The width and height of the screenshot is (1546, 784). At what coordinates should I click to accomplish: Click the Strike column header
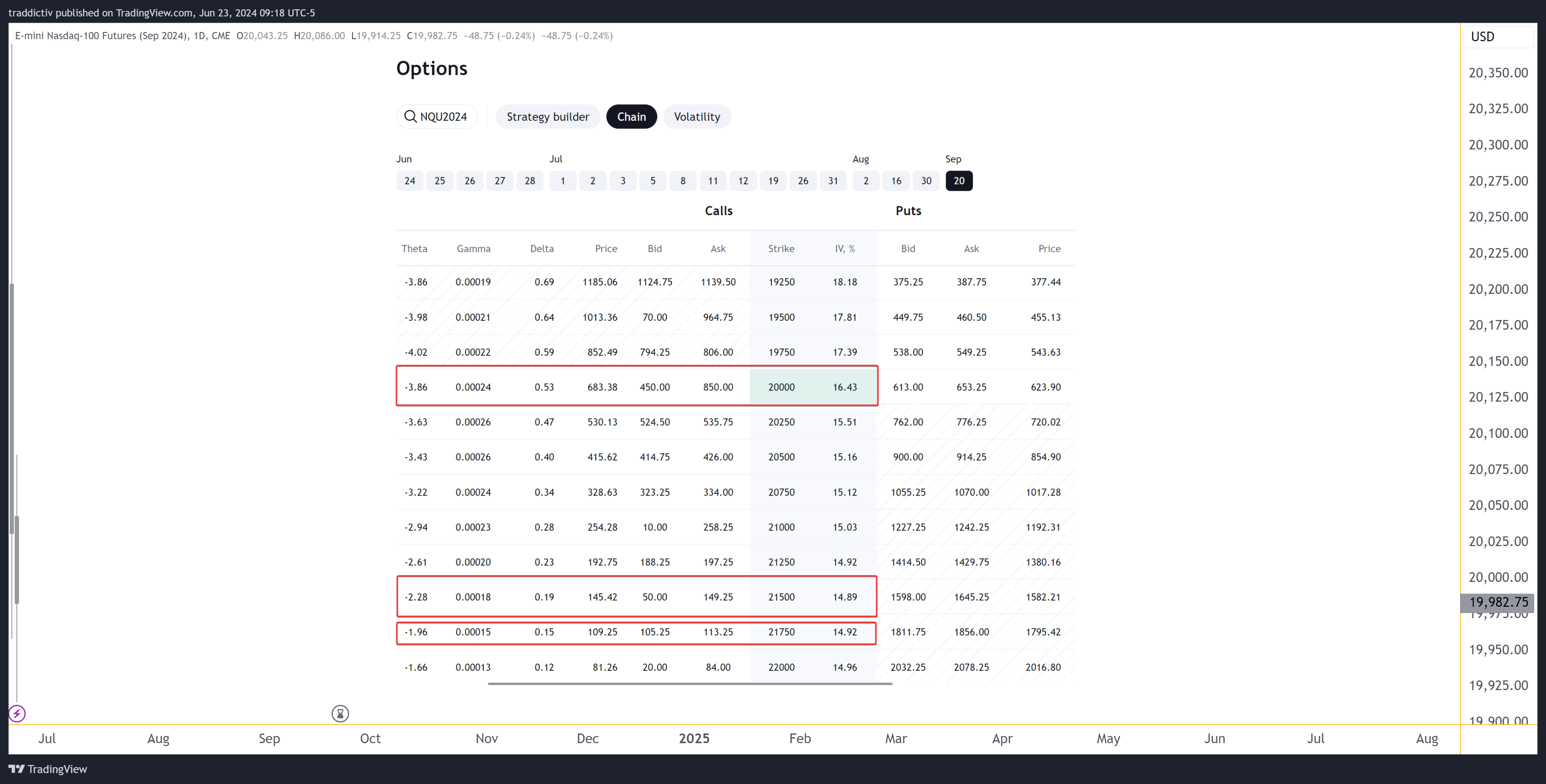click(x=781, y=248)
